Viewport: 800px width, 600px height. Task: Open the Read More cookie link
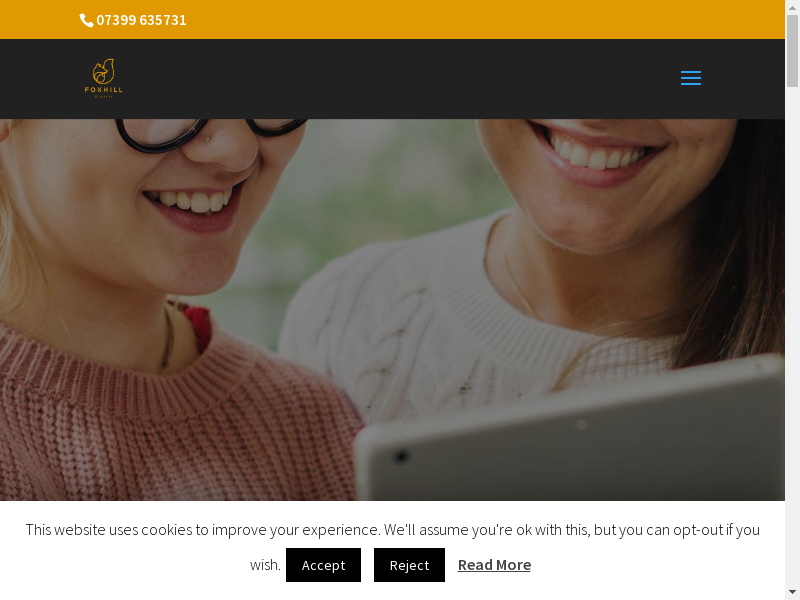tap(494, 565)
